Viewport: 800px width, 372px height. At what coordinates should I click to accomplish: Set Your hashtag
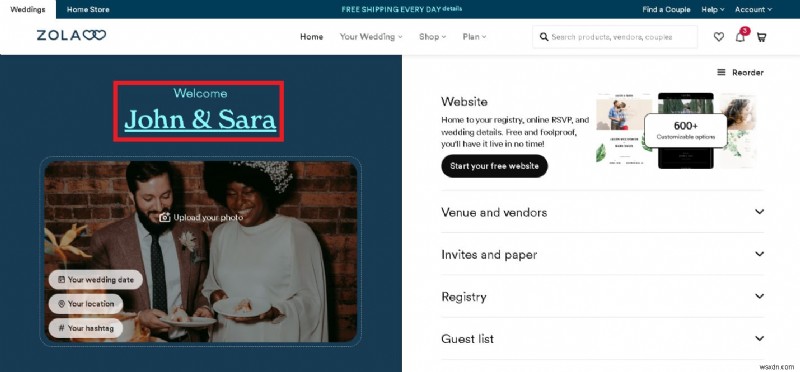[x=86, y=328]
